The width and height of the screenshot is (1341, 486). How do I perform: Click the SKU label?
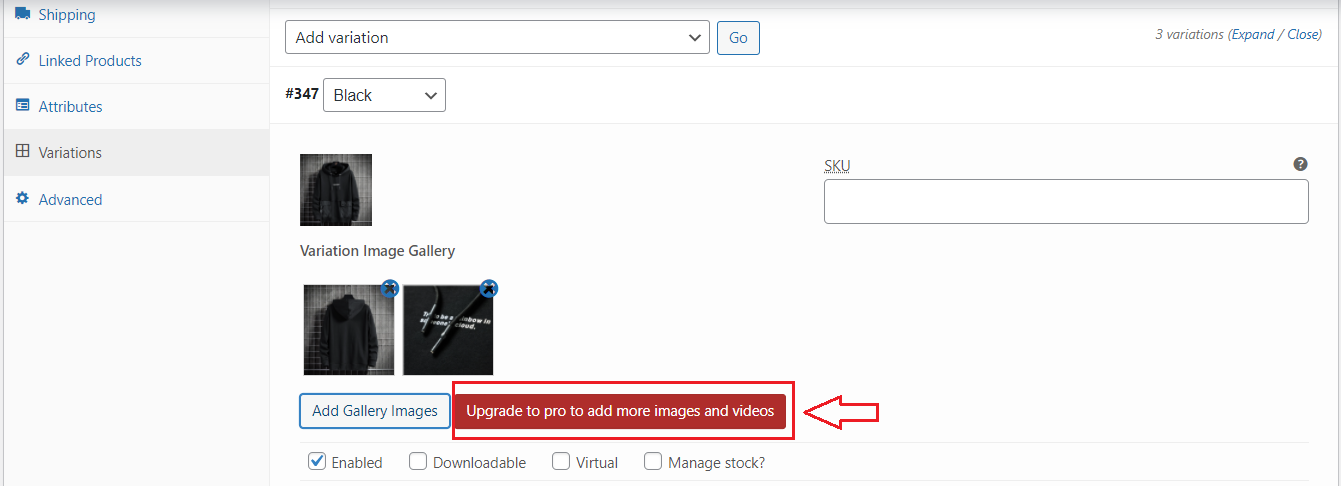pos(837,165)
